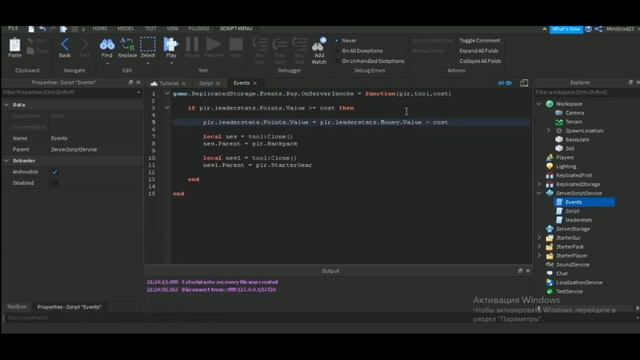
Task: Fold the if block at line 3
Action: (x=167, y=108)
